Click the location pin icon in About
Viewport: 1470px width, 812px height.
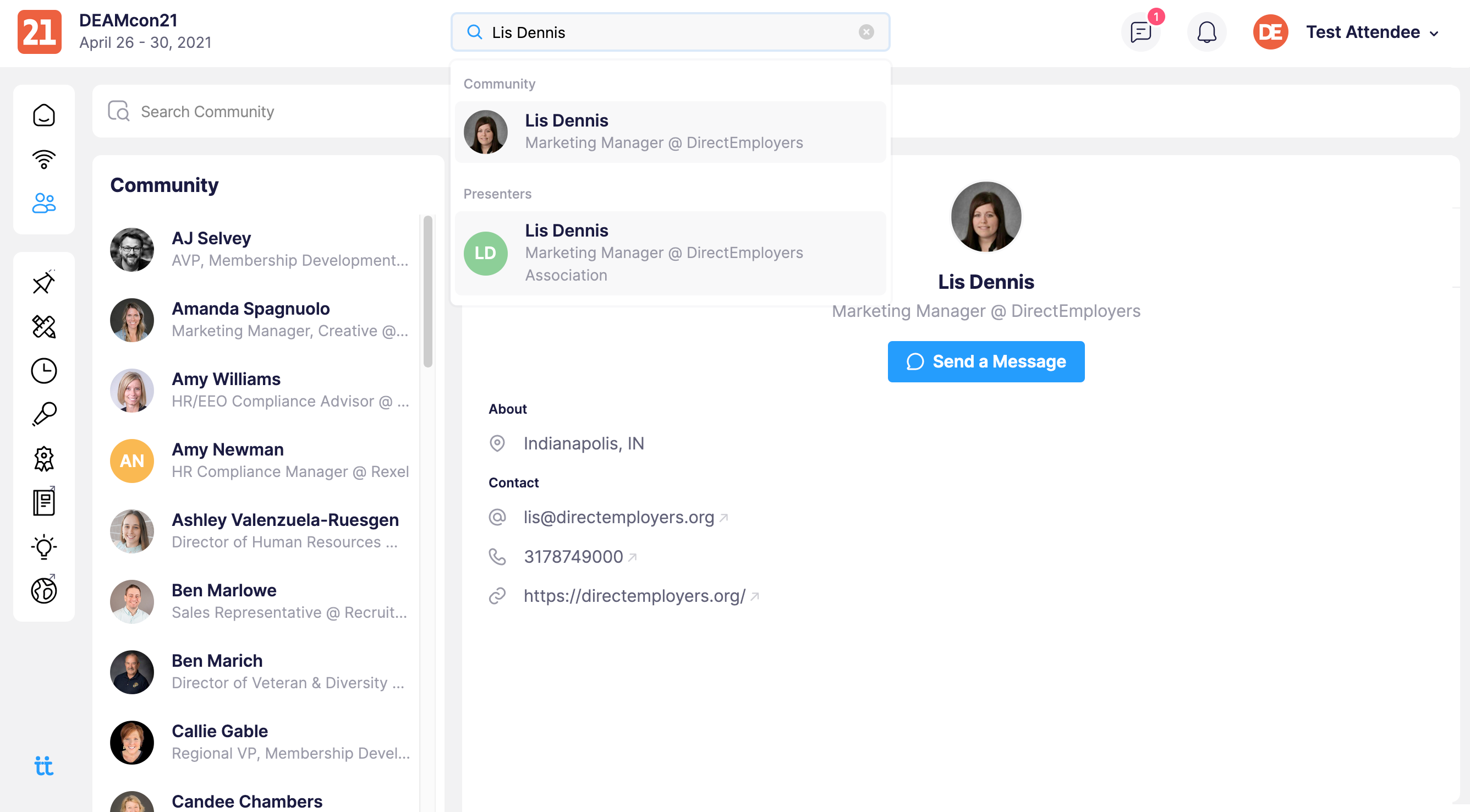[497, 443]
